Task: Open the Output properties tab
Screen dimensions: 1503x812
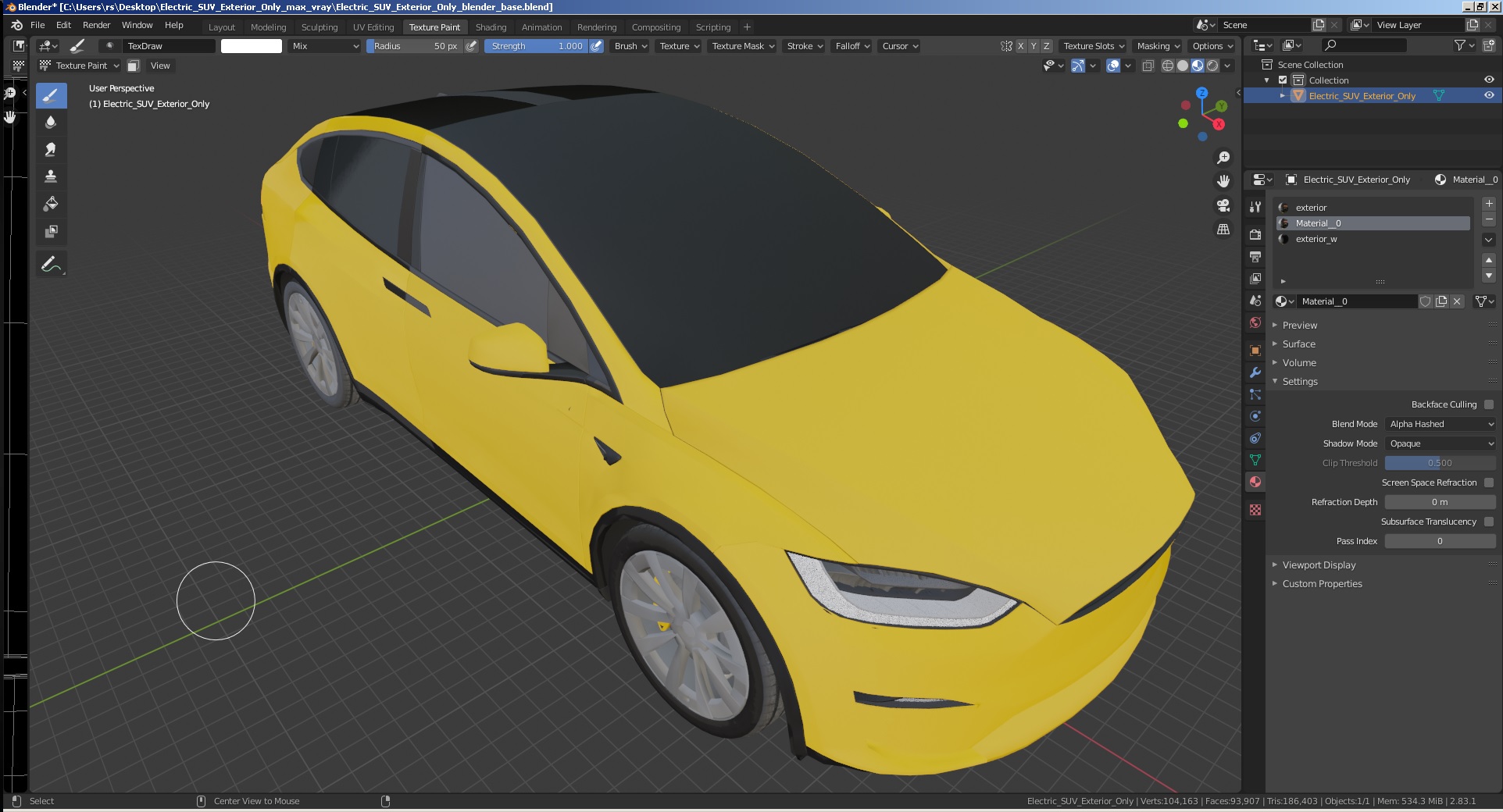Action: click(1255, 256)
